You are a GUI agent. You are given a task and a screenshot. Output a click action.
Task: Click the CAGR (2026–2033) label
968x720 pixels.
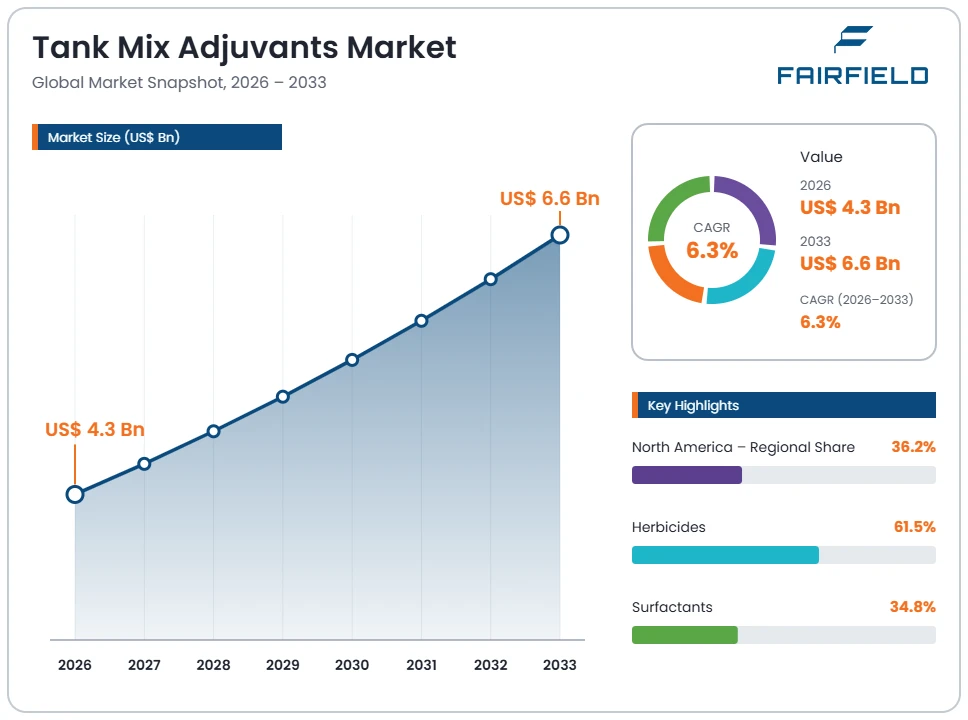[x=856, y=299]
